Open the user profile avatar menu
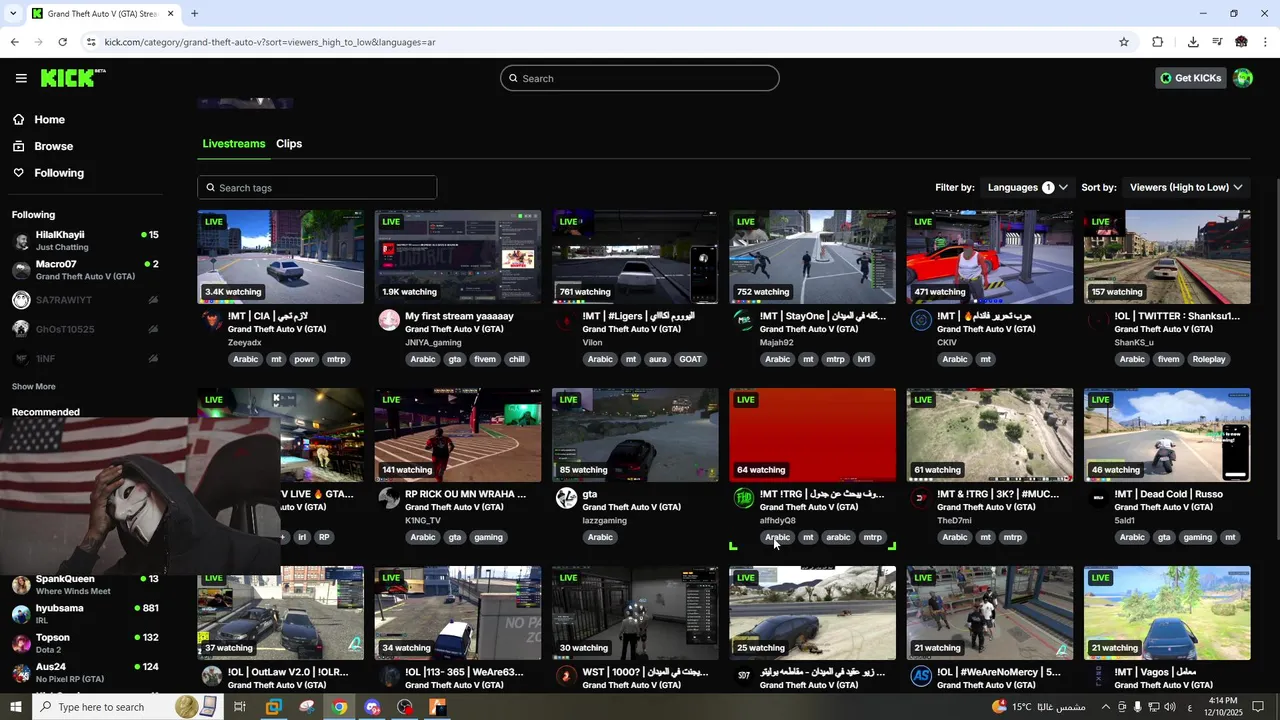This screenshot has width=1280, height=720. [x=1243, y=78]
